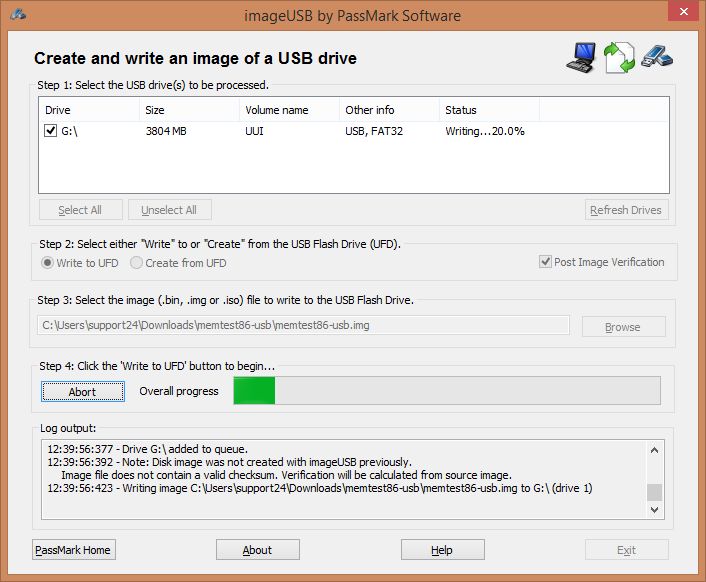Viewport: 706px width, 582px height.
Task: Click the Refresh Drives button
Action: pyautogui.click(x=626, y=210)
